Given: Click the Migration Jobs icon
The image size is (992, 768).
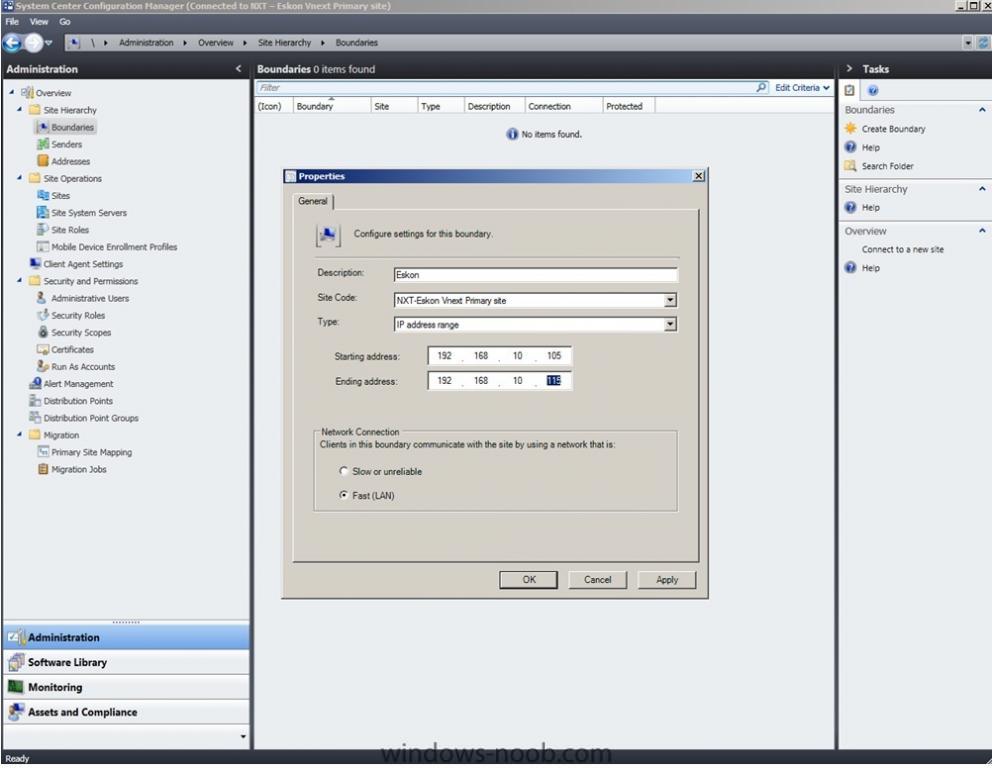Looking at the screenshot, I should [x=43, y=469].
